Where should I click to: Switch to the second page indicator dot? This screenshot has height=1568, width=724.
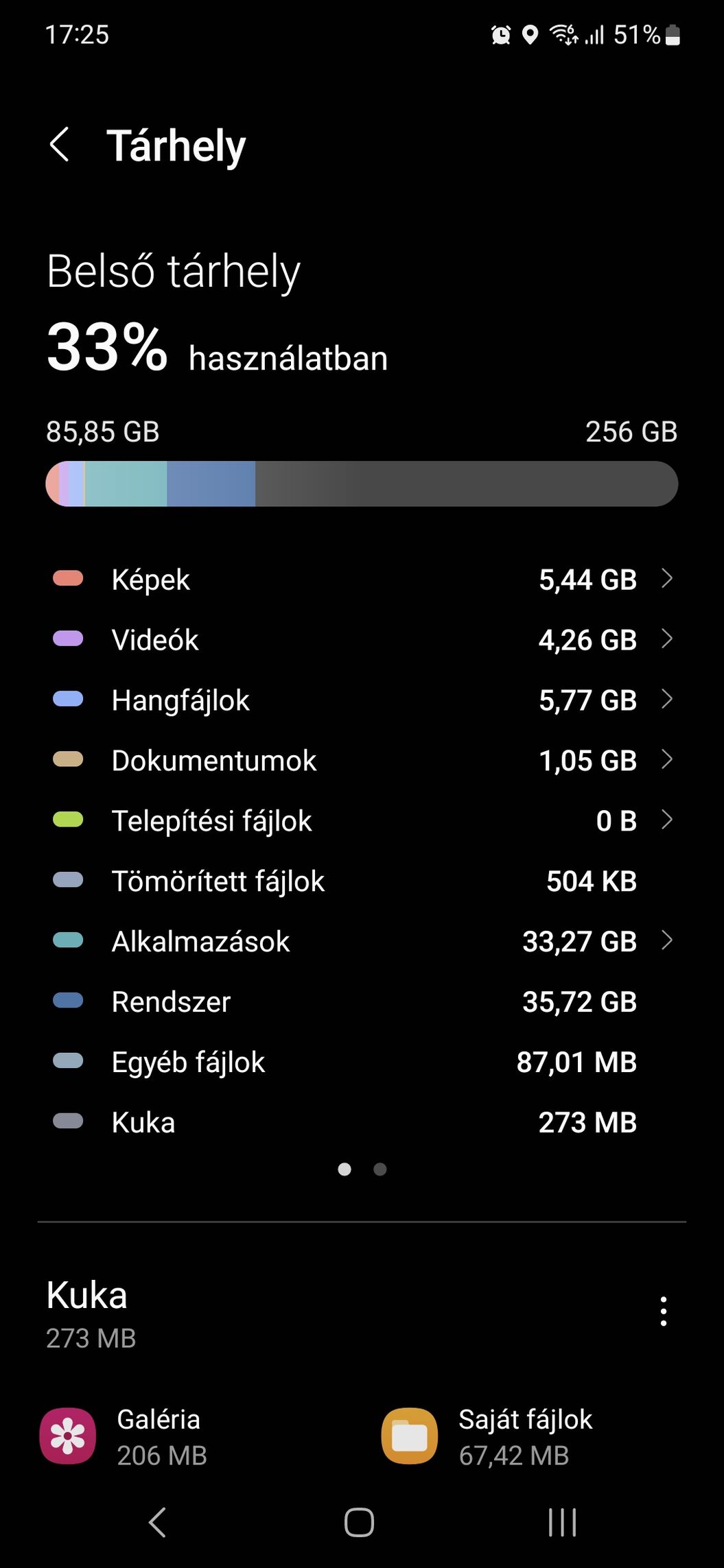pos(379,1169)
